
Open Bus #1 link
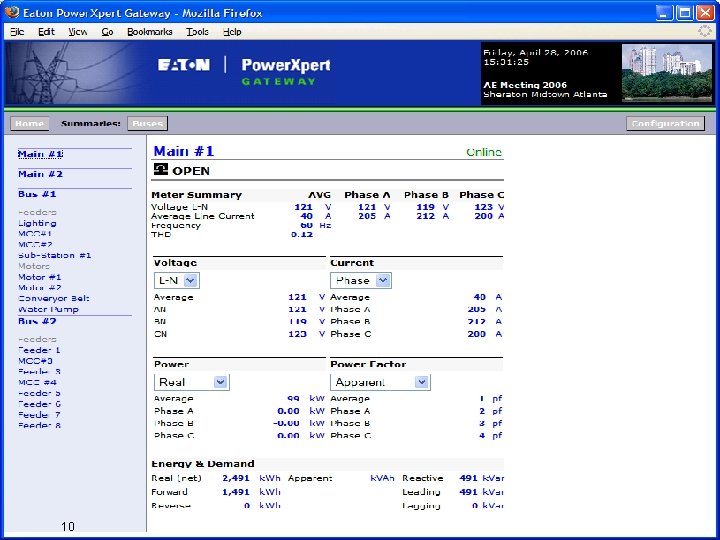pos(37,194)
